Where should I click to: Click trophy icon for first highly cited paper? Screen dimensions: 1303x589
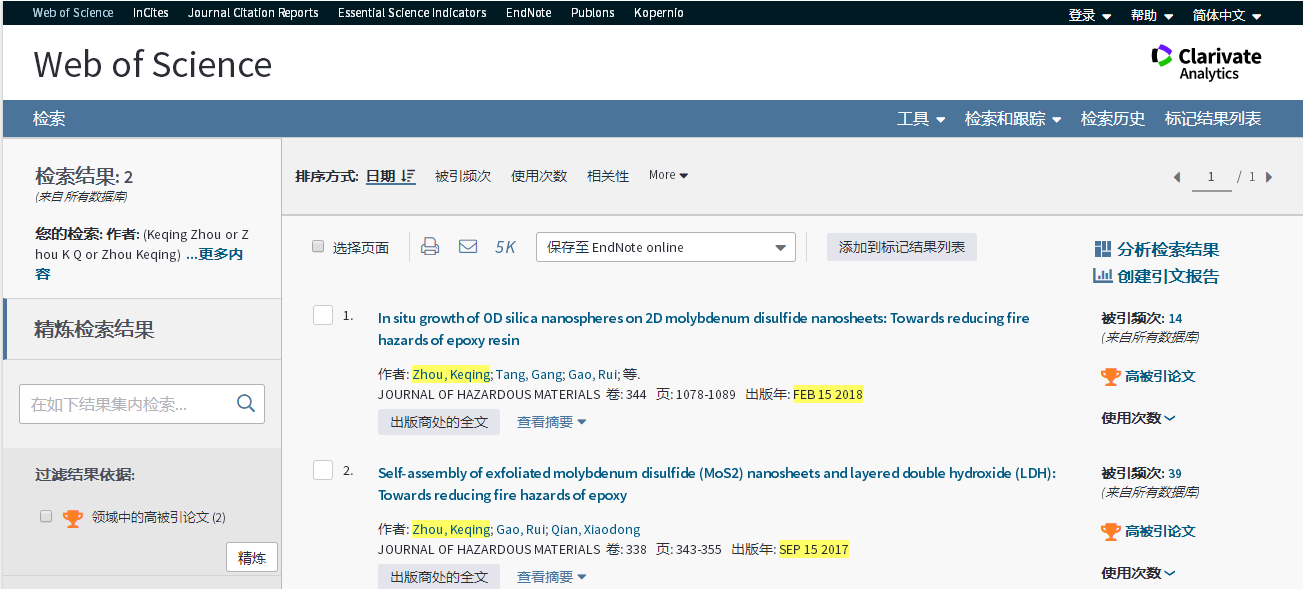1110,377
